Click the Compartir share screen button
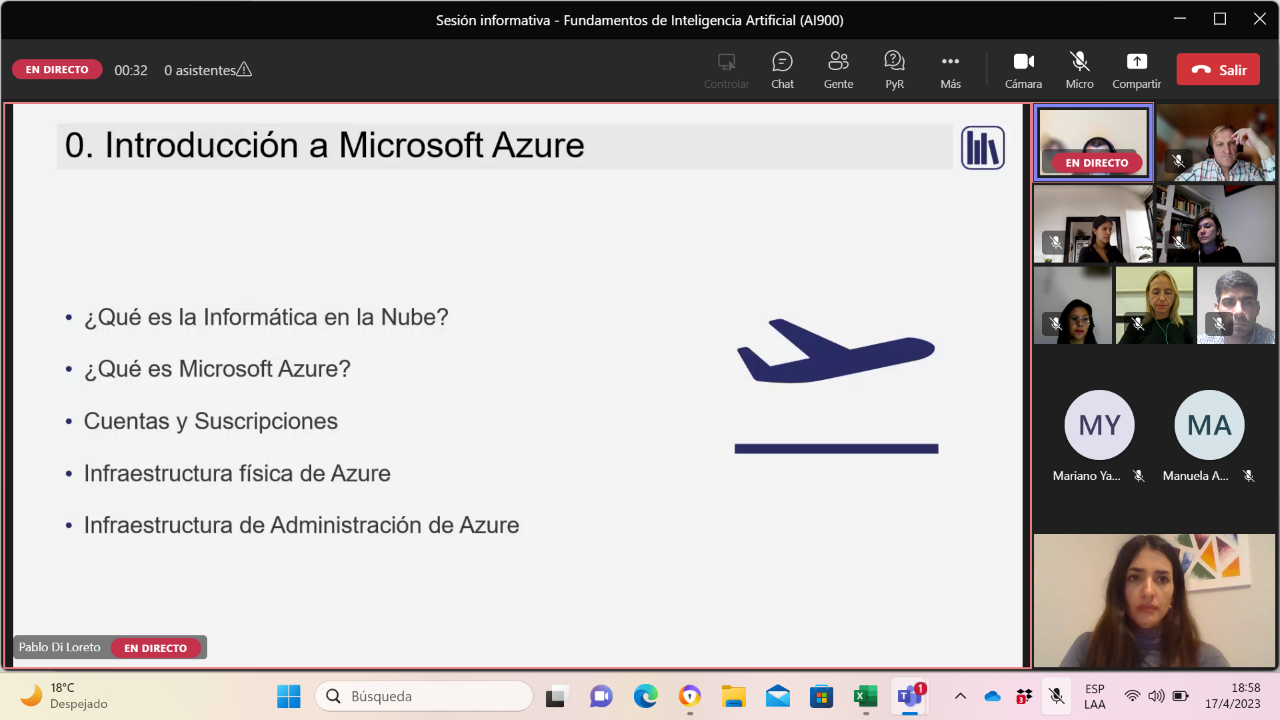 [1136, 70]
